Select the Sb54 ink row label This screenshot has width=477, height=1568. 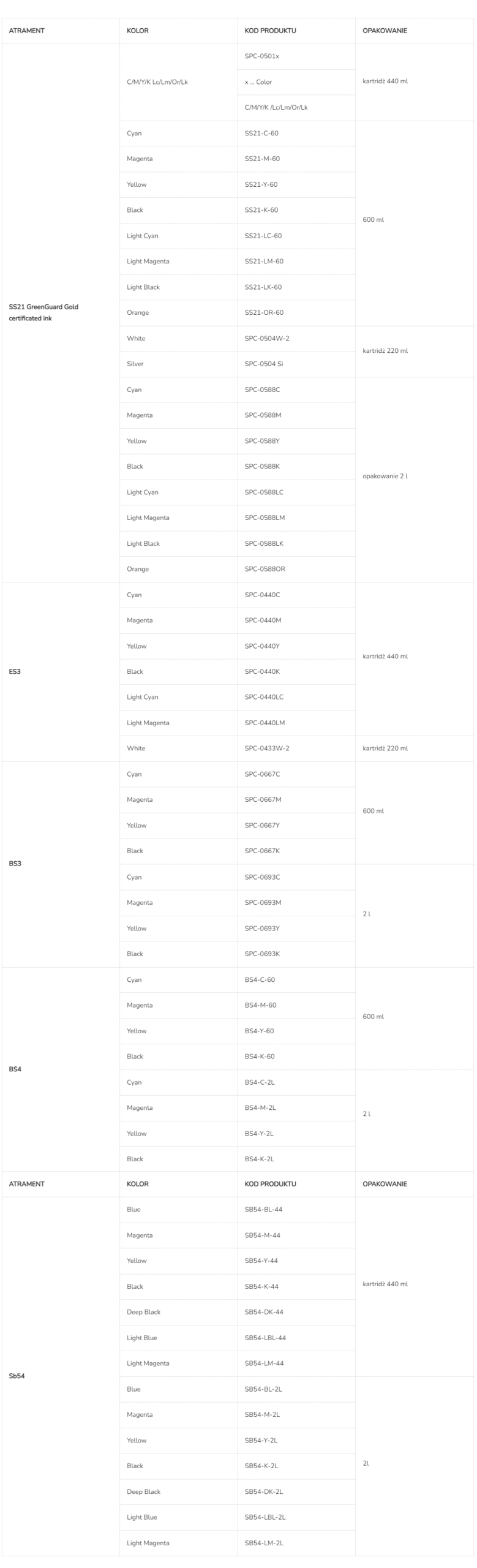click(17, 1376)
